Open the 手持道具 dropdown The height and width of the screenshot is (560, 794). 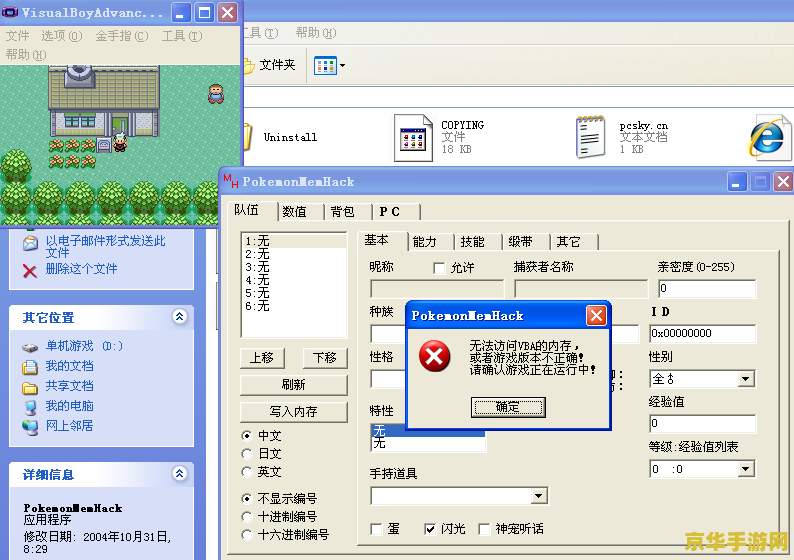539,496
